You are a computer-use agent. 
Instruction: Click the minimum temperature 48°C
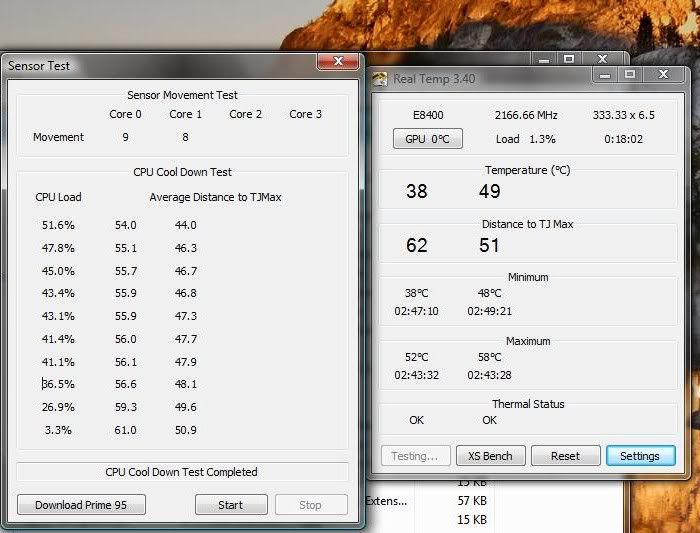[x=490, y=293]
